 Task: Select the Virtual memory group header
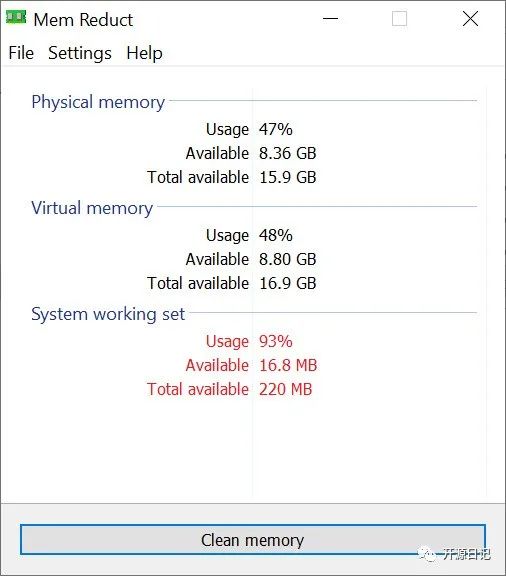click(92, 208)
